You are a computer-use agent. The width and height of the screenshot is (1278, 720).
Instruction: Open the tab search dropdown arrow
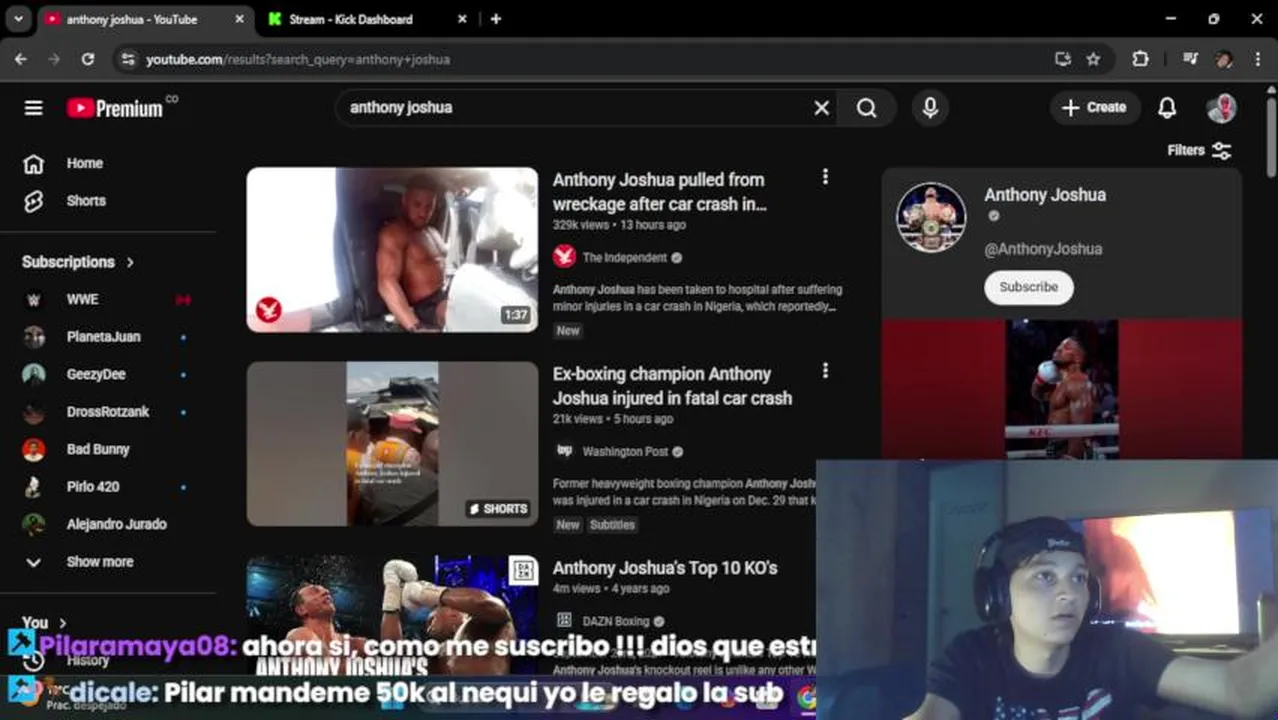click(x=18, y=19)
